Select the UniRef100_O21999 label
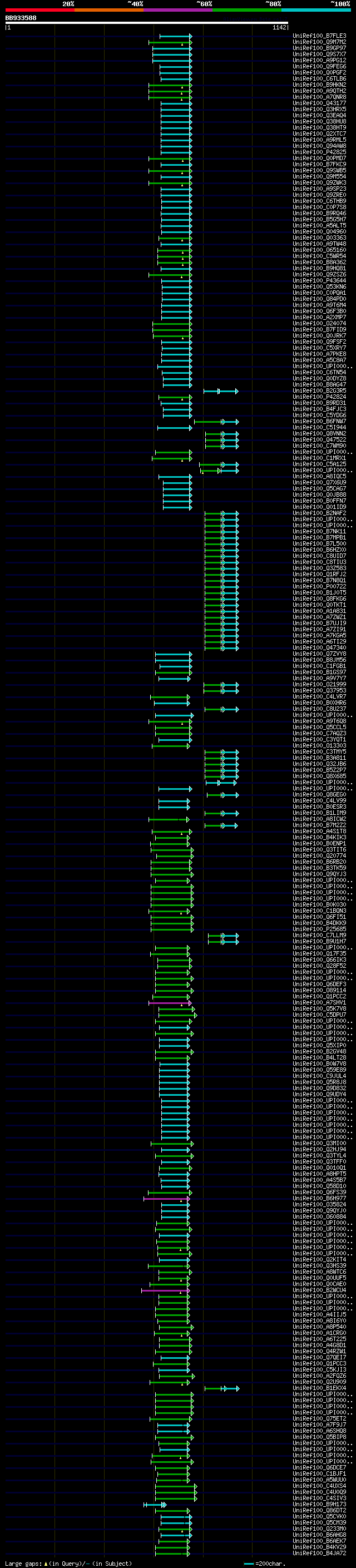356x1568 pixels. 319,685
